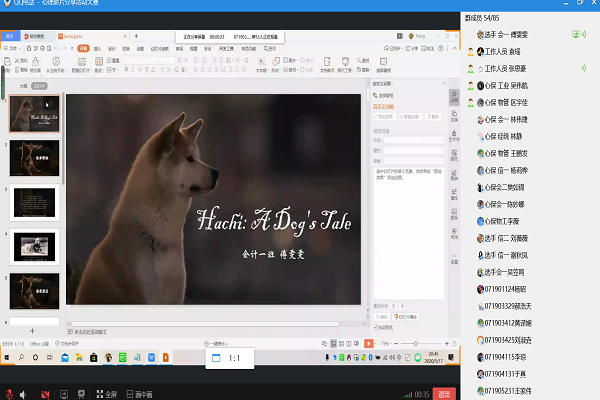The image size is (600, 400).
Task: Open the 稻壳模板 template tab
Action: click(36, 36)
